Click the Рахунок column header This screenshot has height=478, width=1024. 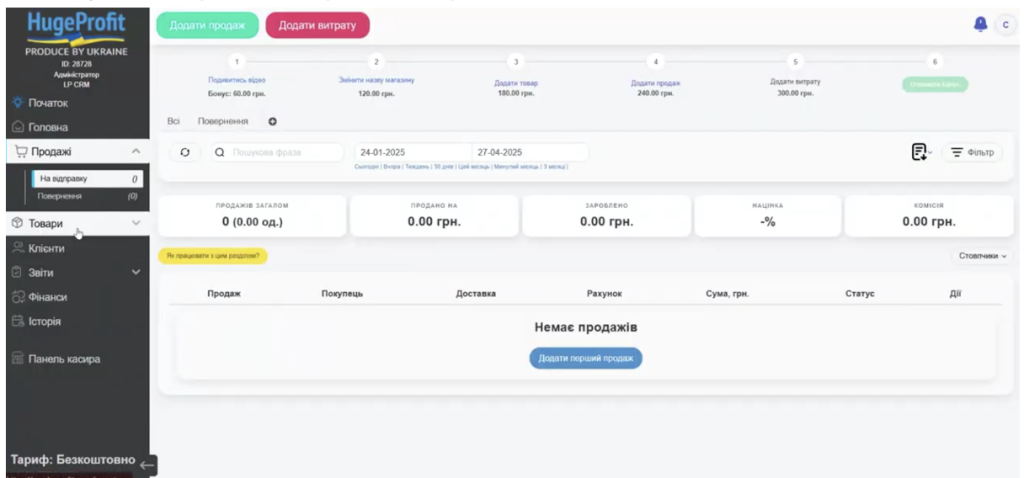pyautogui.click(x=605, y=294)
